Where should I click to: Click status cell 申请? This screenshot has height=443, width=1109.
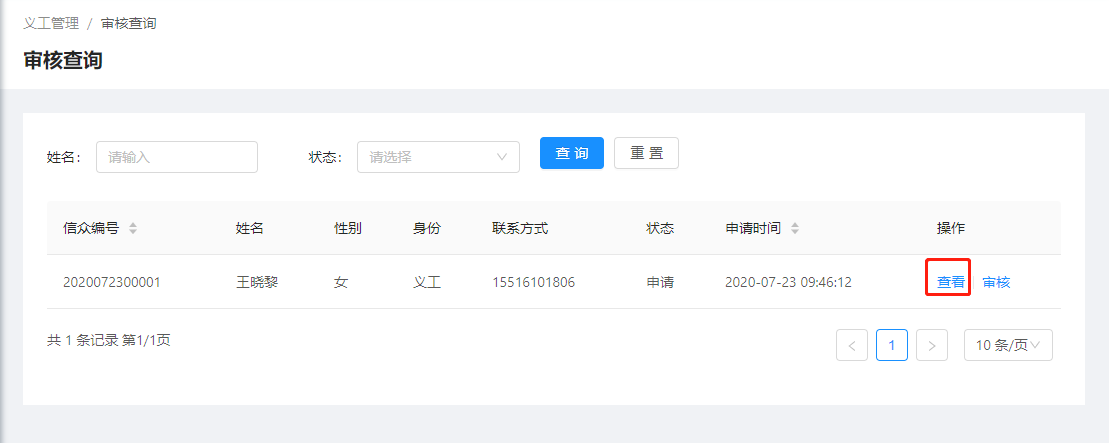click(x=660, y=282)
